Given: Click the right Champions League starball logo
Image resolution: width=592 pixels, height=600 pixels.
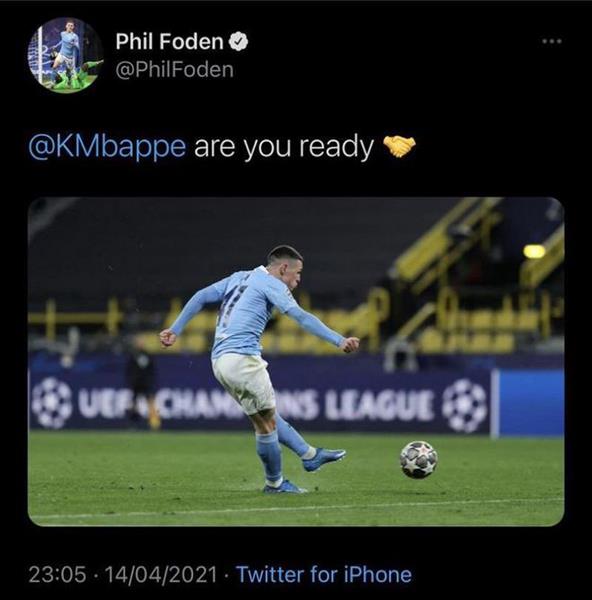Looking at the screenshot, I should (464, 406).
